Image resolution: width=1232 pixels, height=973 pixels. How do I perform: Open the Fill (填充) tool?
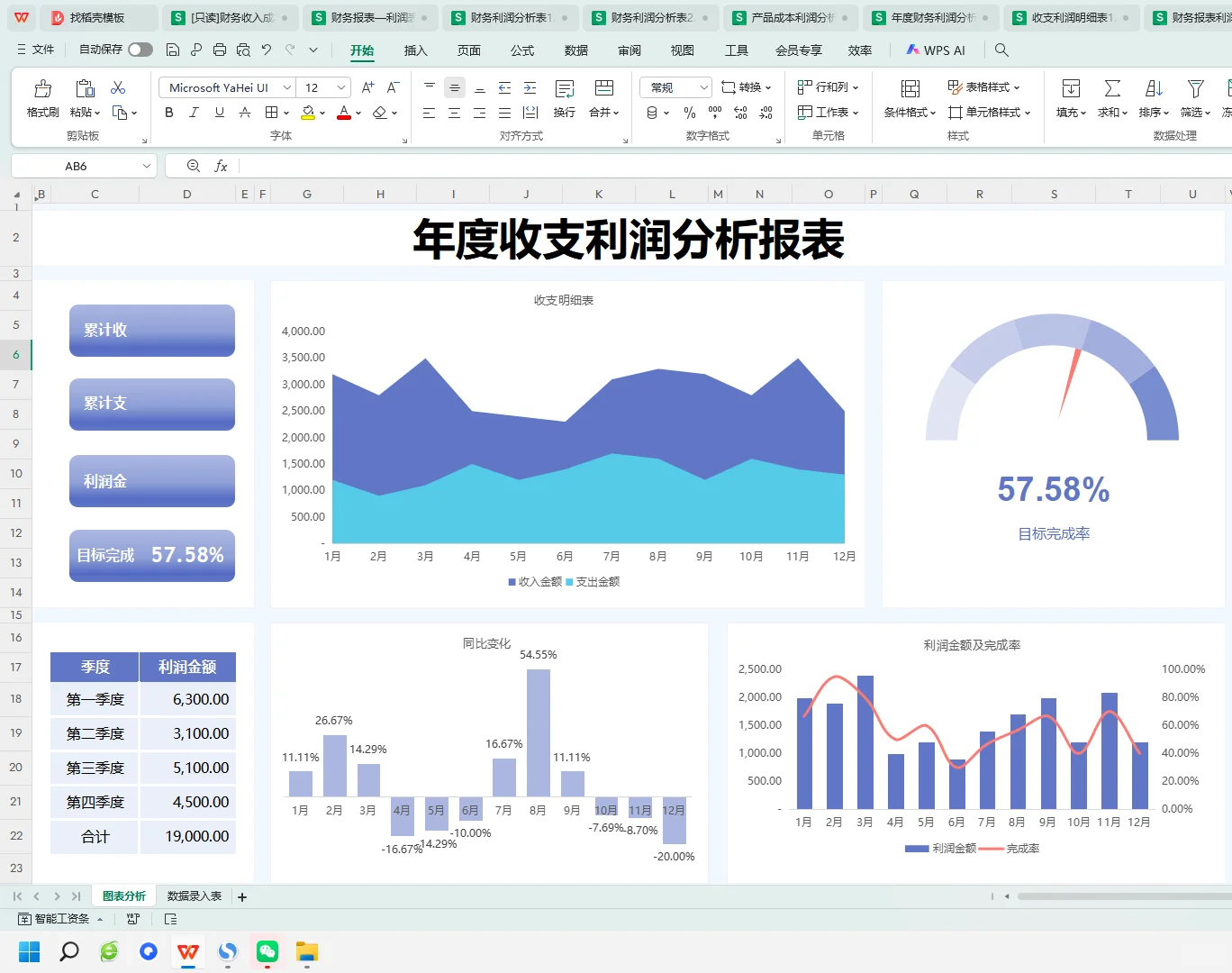coord(1071,88)
